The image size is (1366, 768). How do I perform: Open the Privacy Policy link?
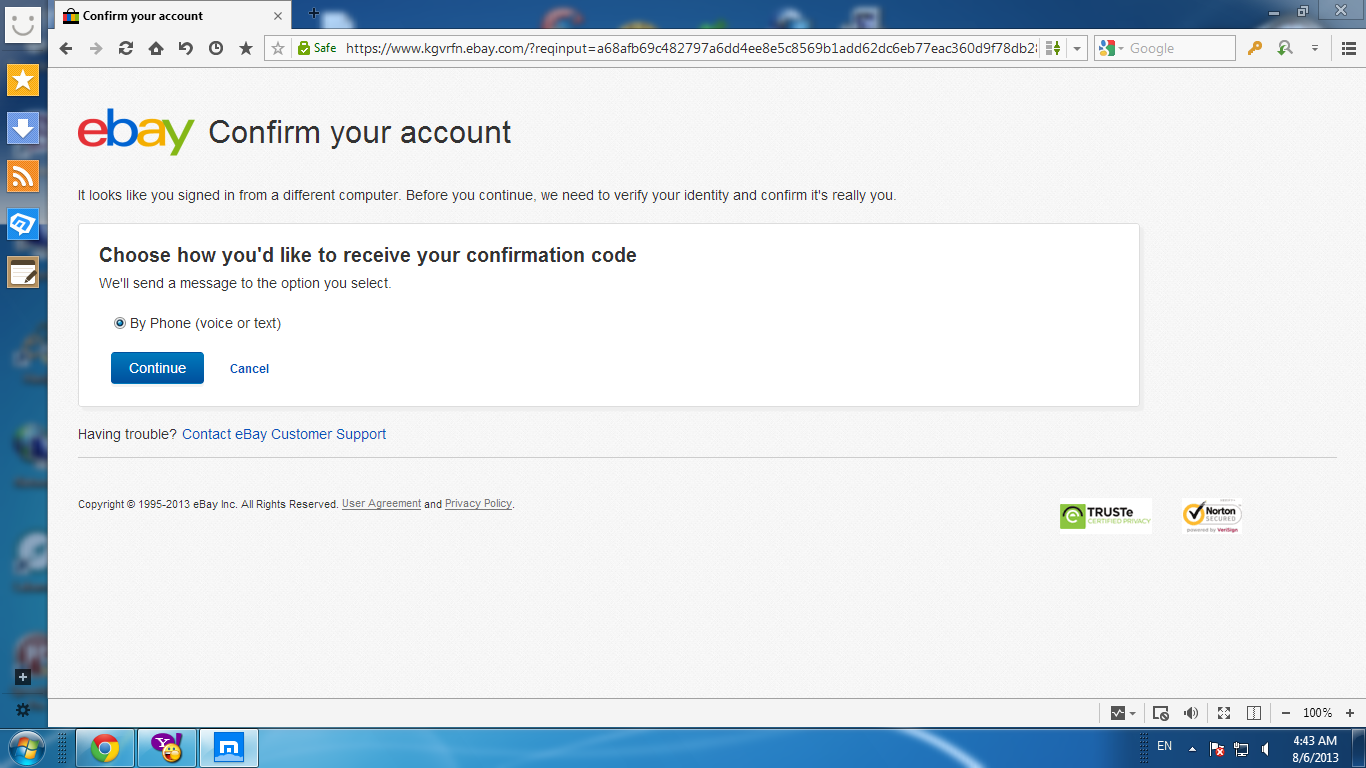click(x=478, y=504)
